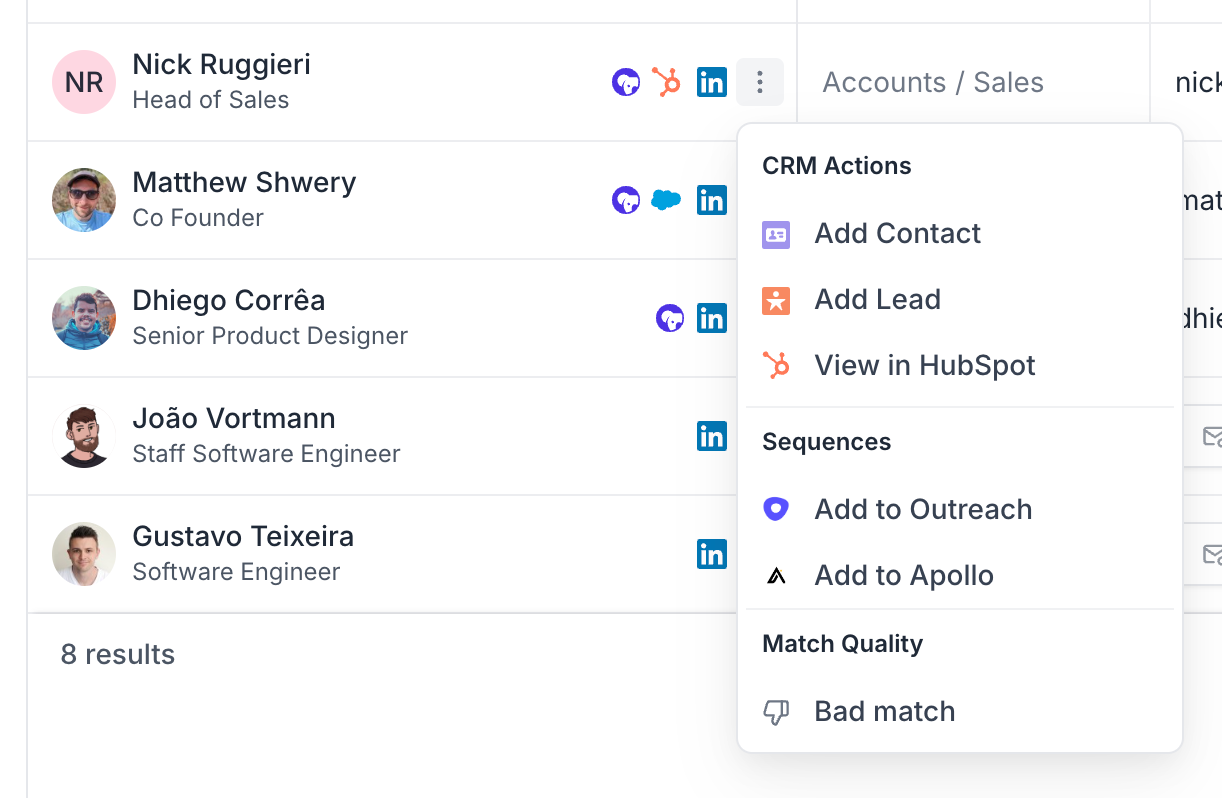Open Gustavo Teixeira's LinkedIn icon
This screenshot has height=798, width=1222.
coord(712,554)
